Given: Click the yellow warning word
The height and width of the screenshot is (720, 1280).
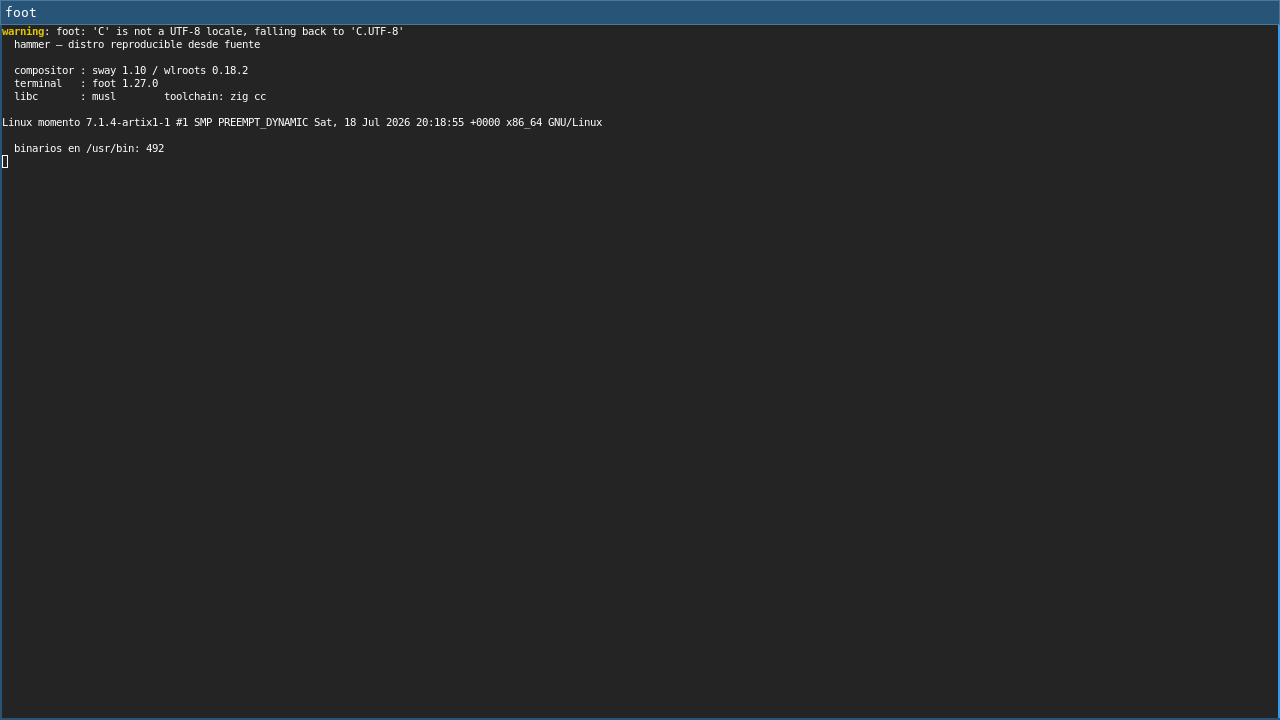Looking at the screenshot, I should pos(23,32).
